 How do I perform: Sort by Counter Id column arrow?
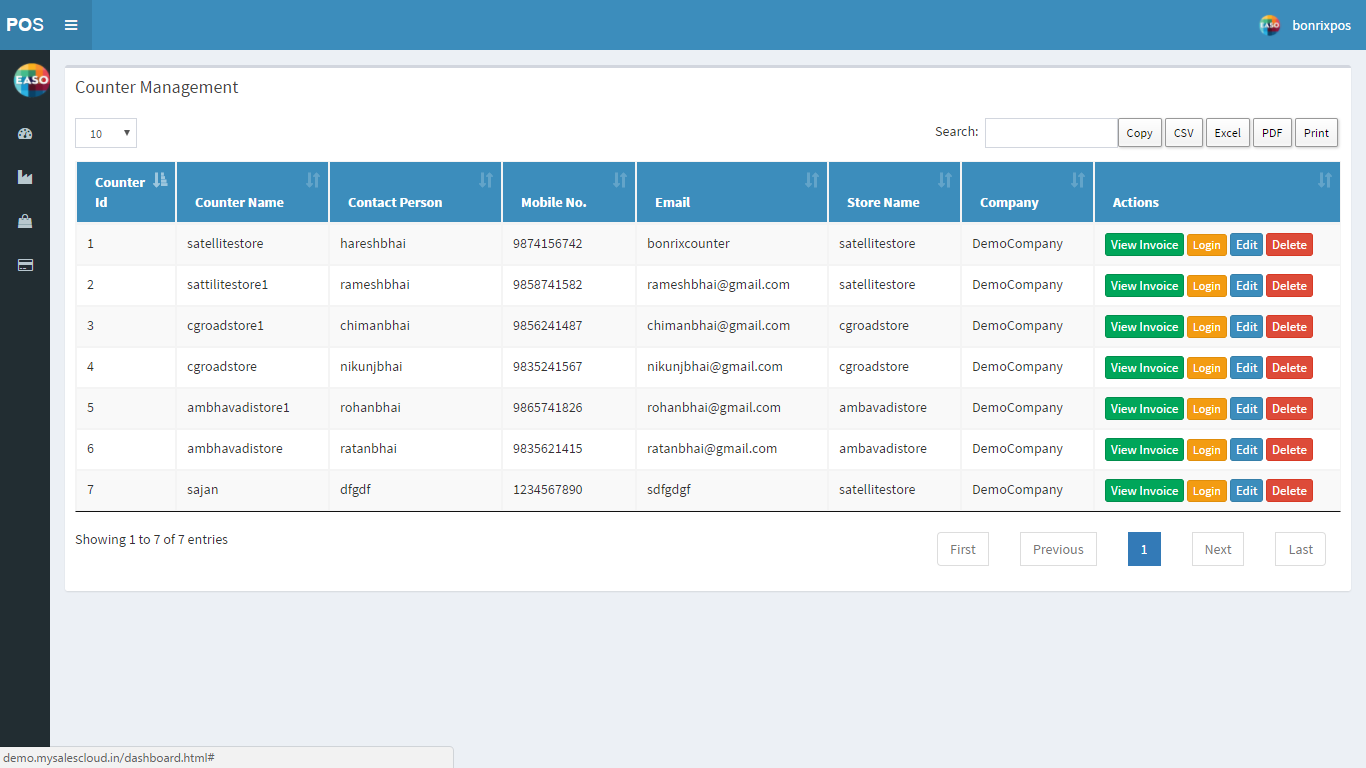pyautogui.click(x=160, y=180)
